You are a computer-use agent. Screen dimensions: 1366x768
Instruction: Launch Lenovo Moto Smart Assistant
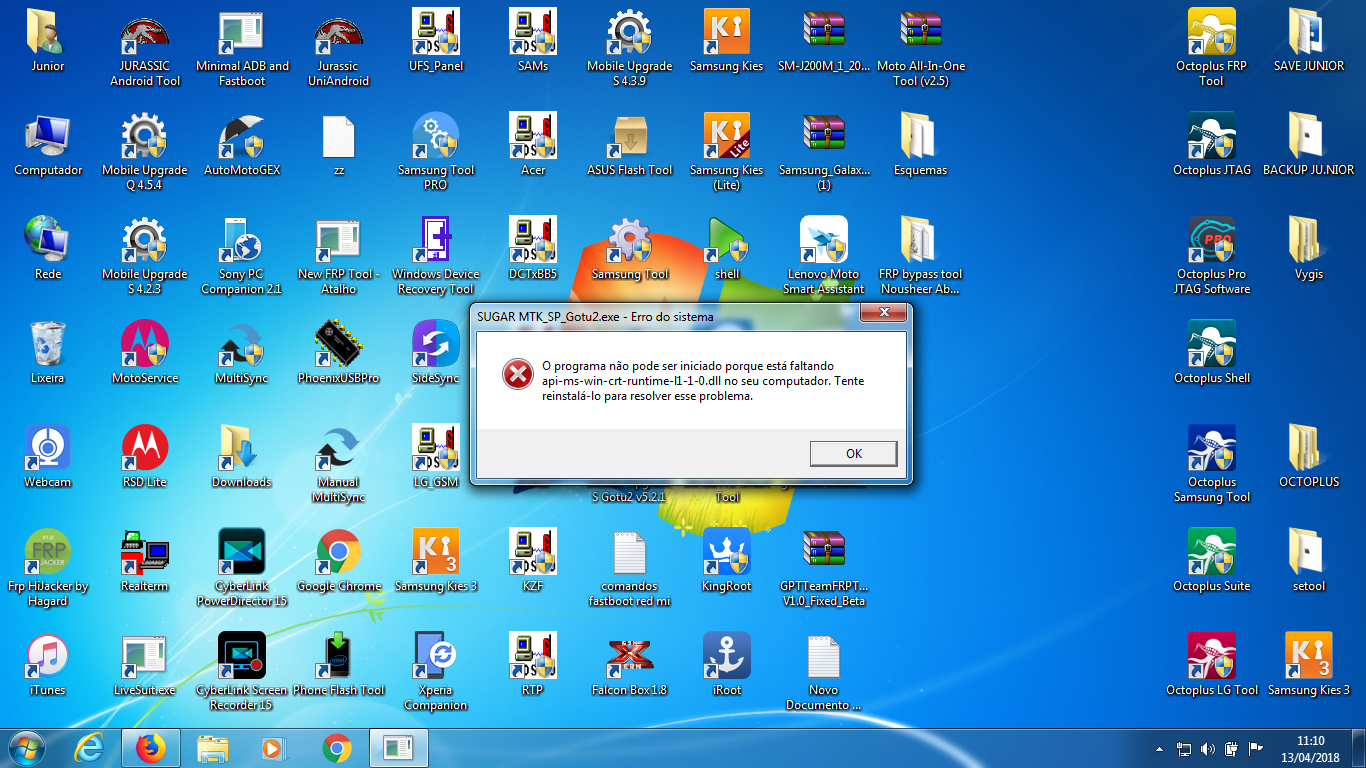pyautogui.click(x=824, y=256)
